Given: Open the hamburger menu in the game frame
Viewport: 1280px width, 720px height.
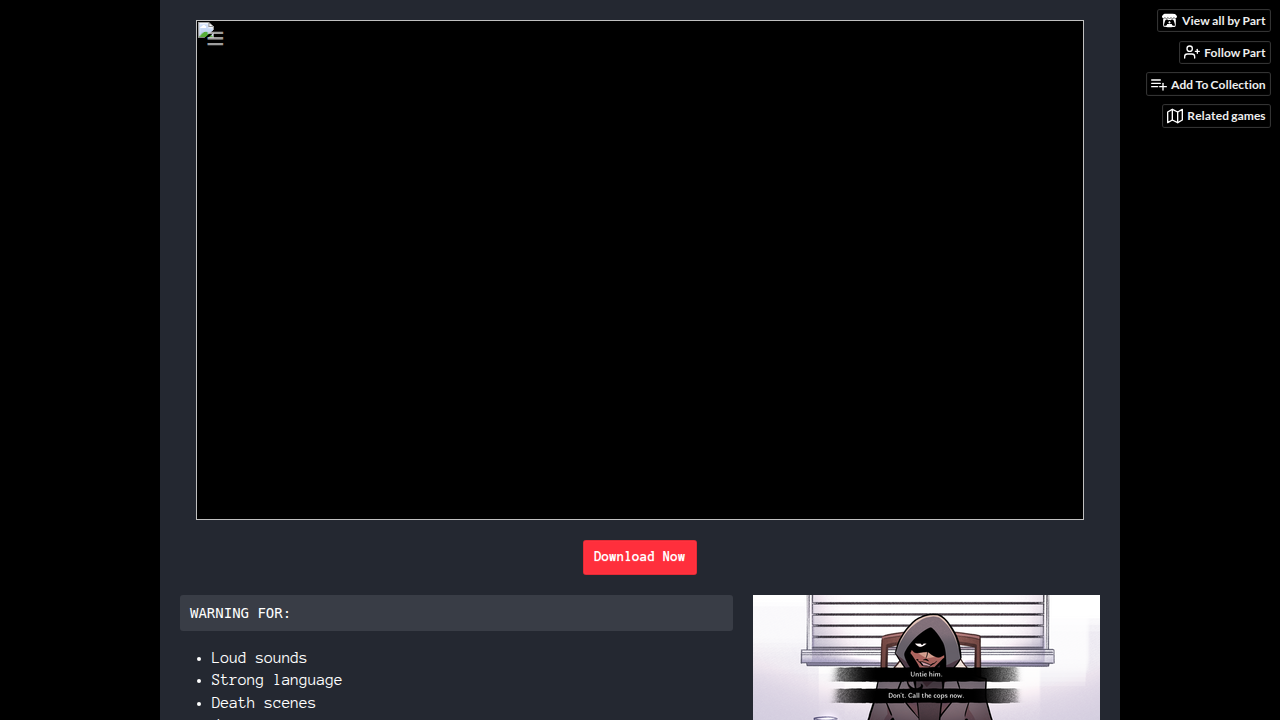Looking at the screenshot, I should 215,39.
